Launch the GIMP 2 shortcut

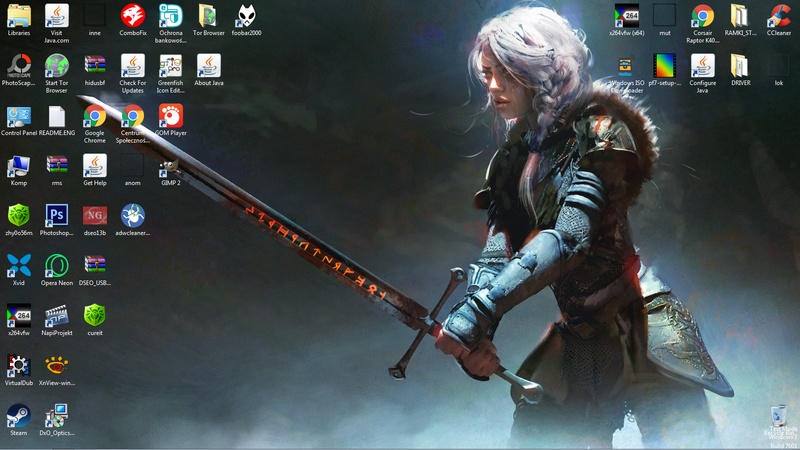tap(170, 166)
